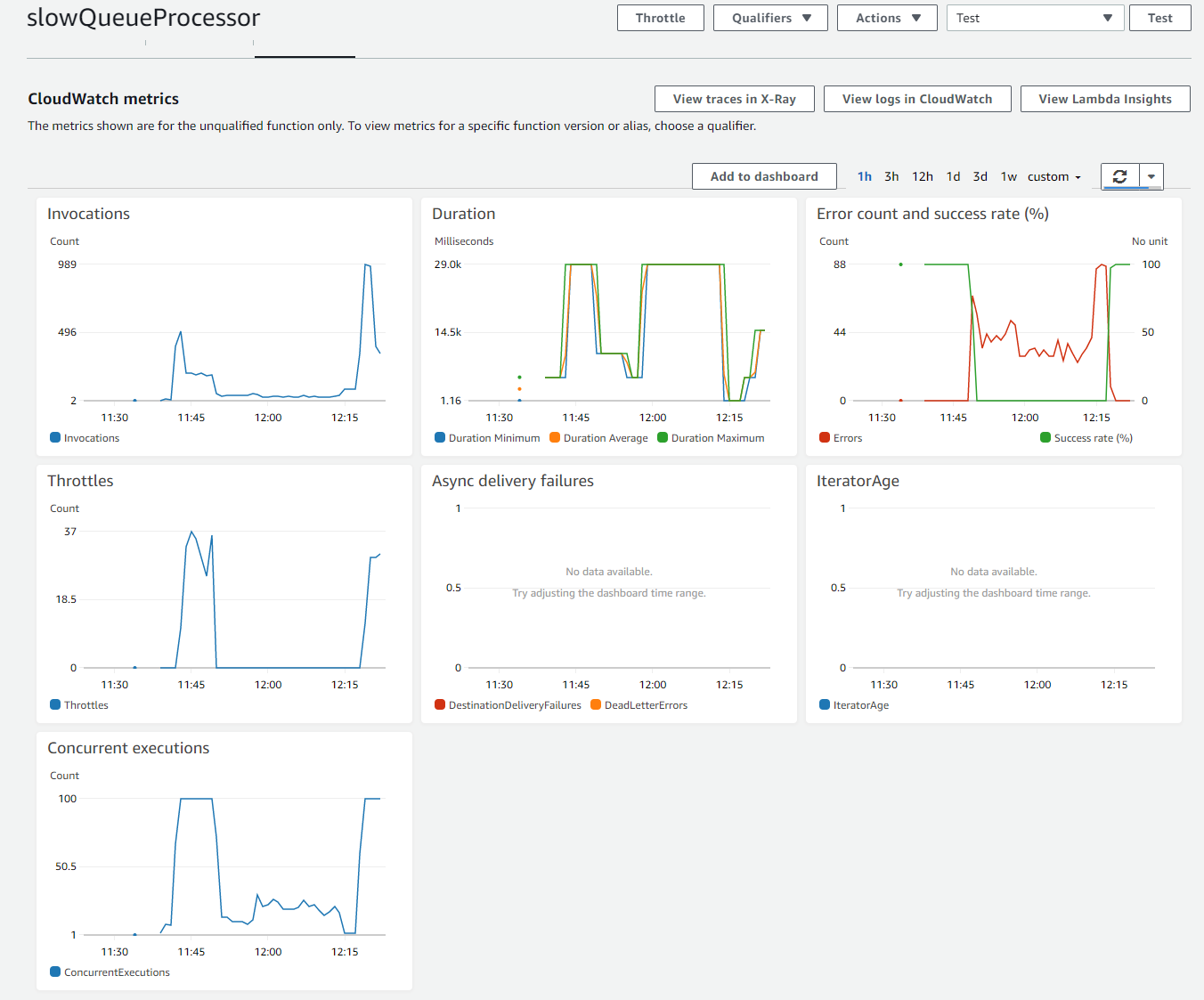Image resolution: width=1204 pixels, height=1000 pixels.
Task: Click the Errors red legend marker
Action: [825, 437]
